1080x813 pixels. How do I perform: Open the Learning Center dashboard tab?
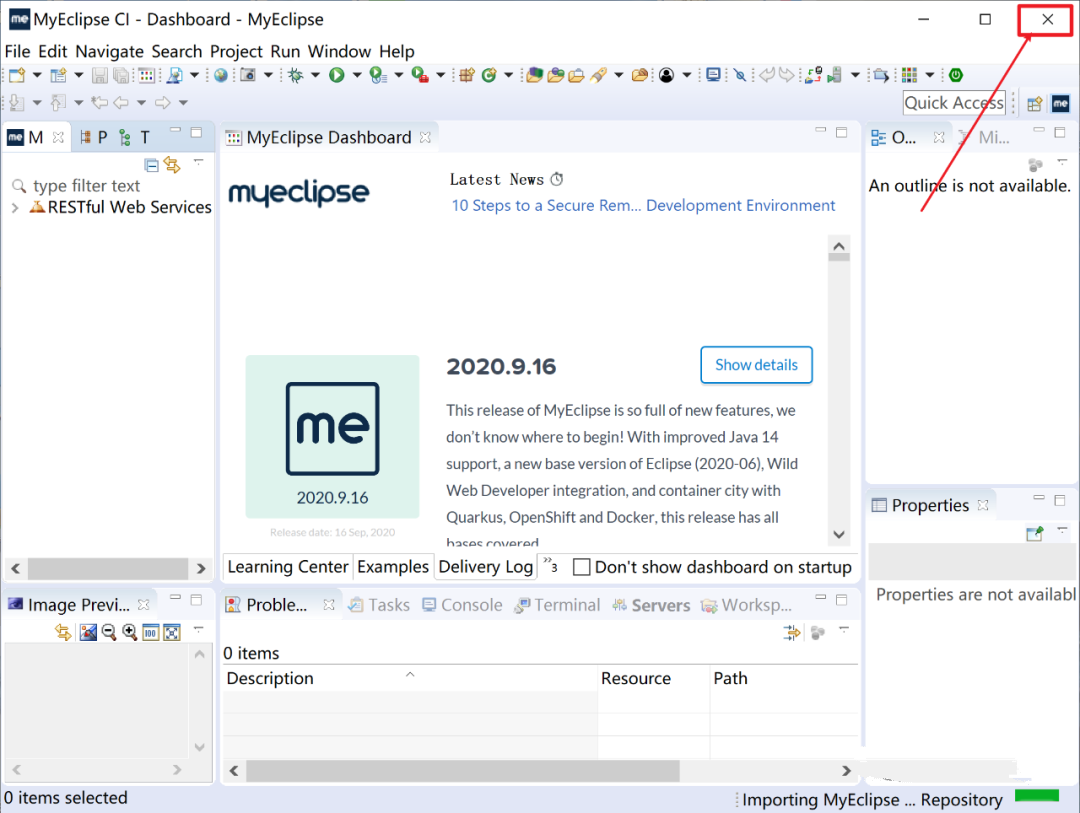point(288,566)
